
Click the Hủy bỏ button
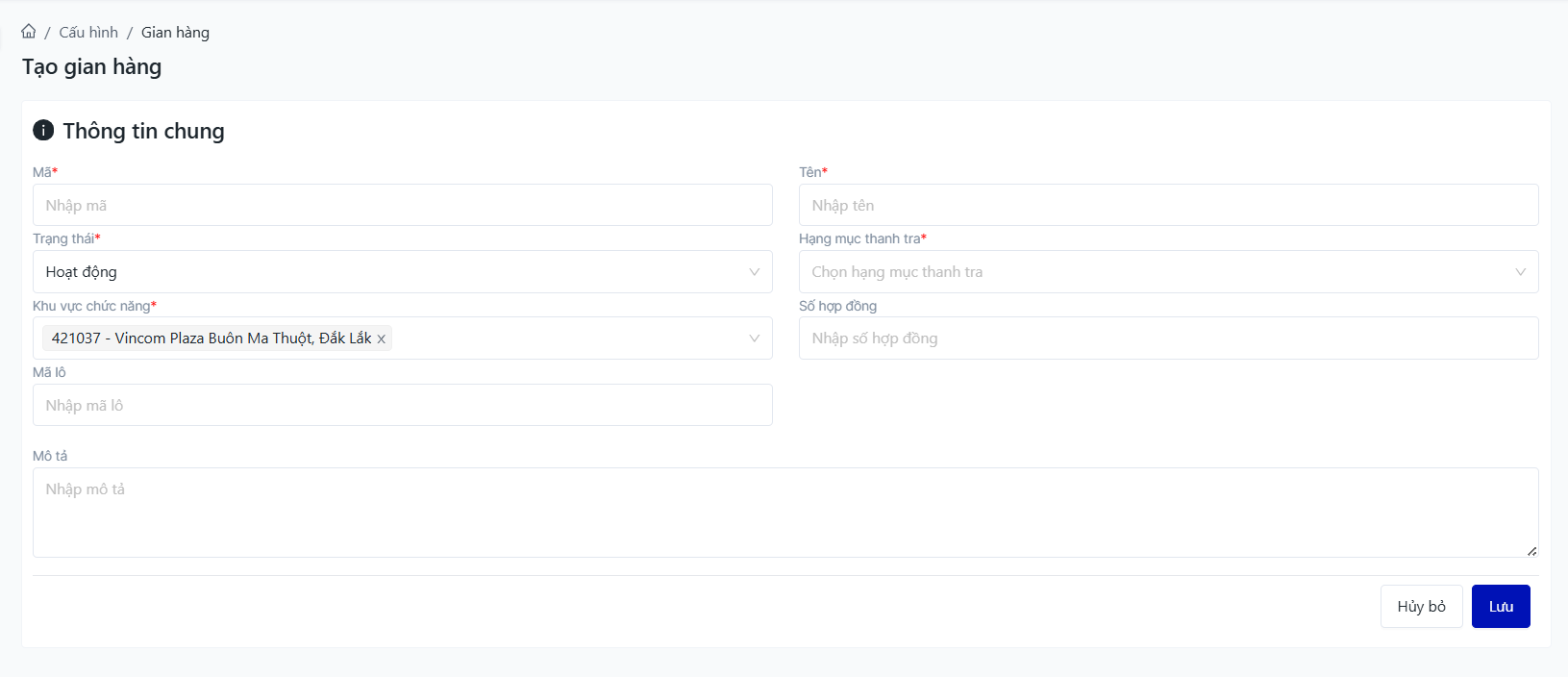click(1421, 607)
